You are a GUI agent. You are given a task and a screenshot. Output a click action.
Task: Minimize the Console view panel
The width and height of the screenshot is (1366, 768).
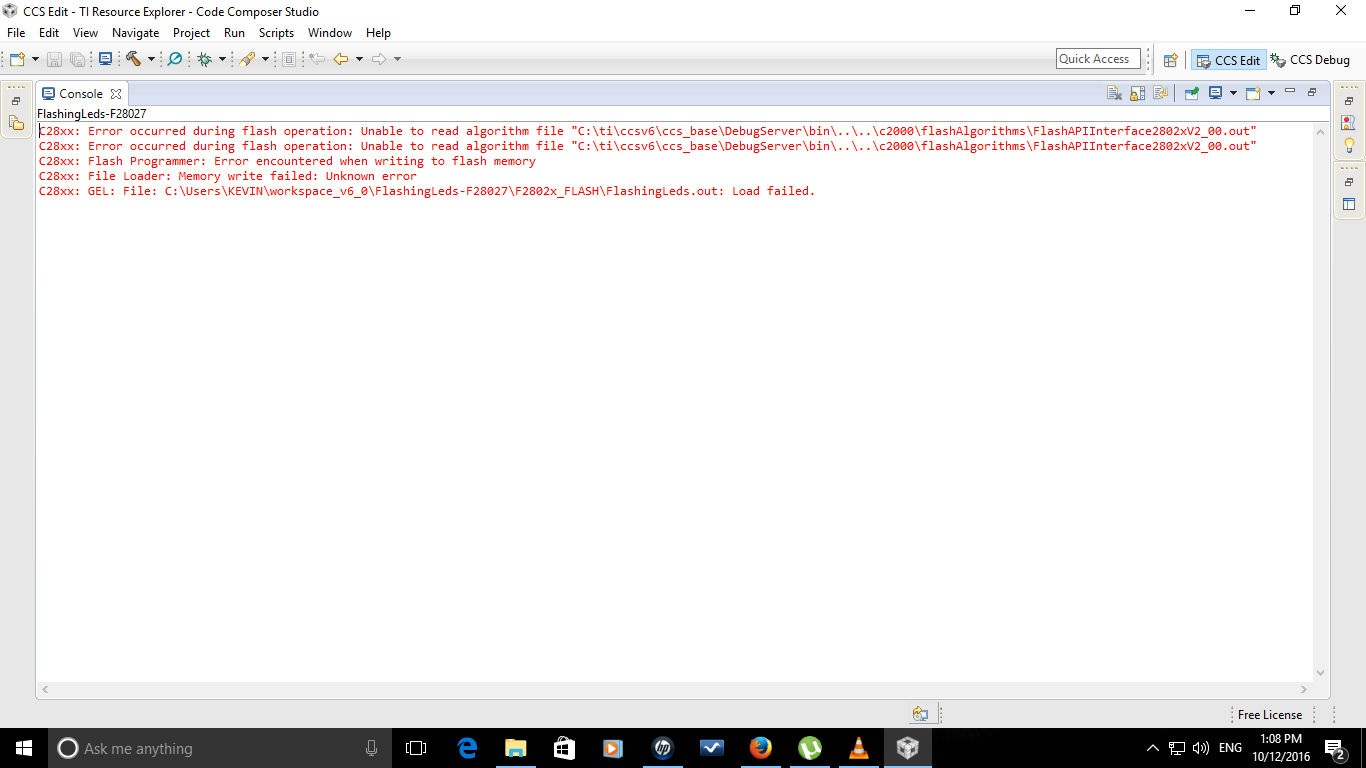(1290, 92)
